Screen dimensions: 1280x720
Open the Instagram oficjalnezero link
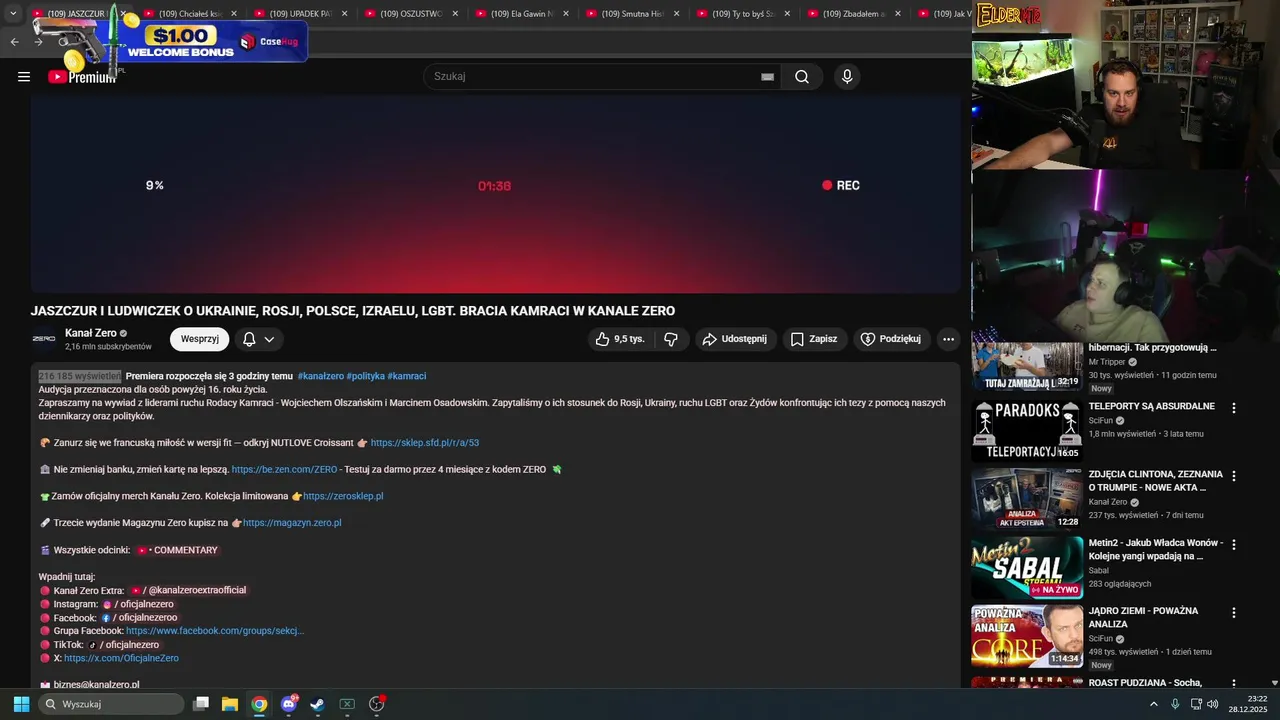click(x=138, y=604)
